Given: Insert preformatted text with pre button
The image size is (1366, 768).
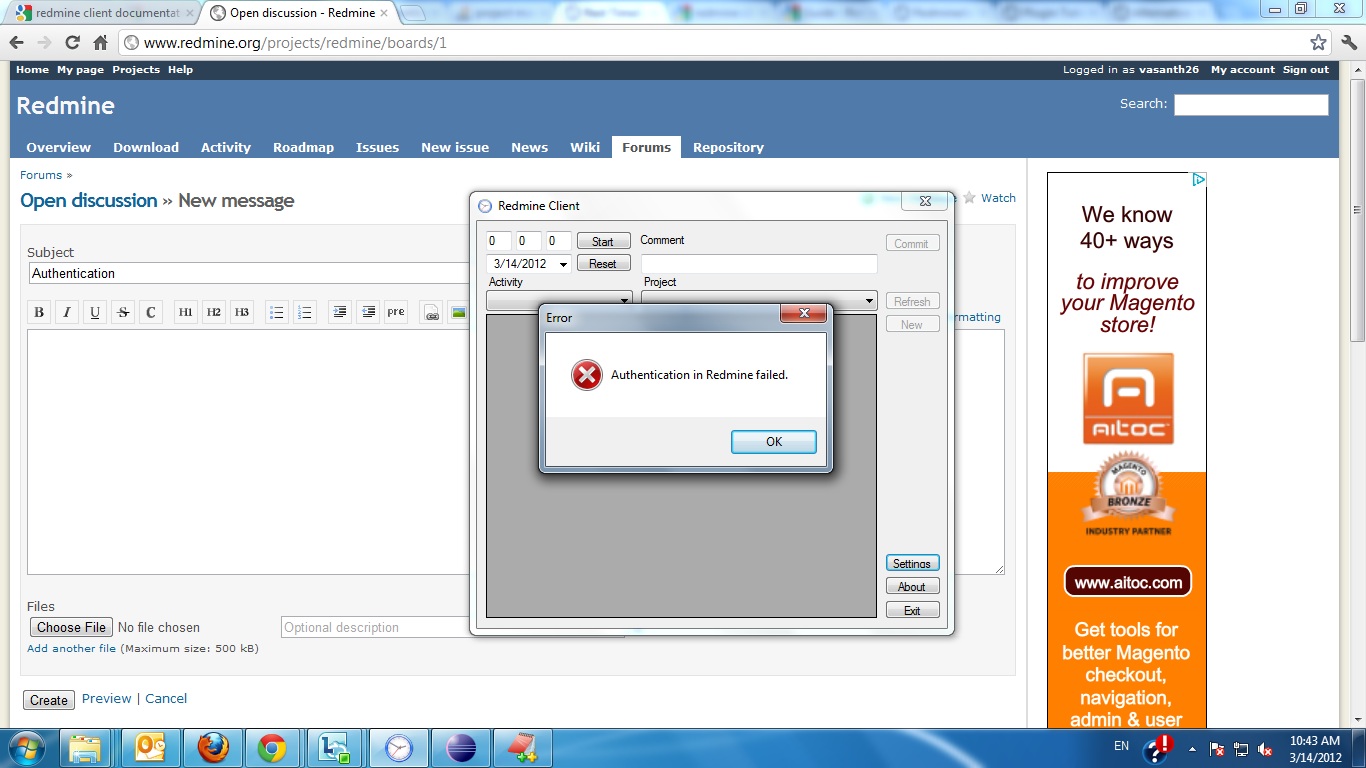Looking at the screenshot, I should [396, 312].
